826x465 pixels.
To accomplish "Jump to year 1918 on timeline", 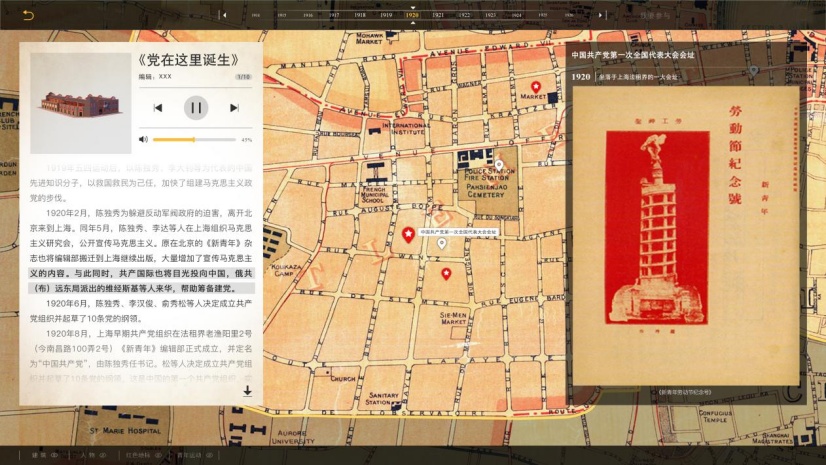I will point(360,15).
